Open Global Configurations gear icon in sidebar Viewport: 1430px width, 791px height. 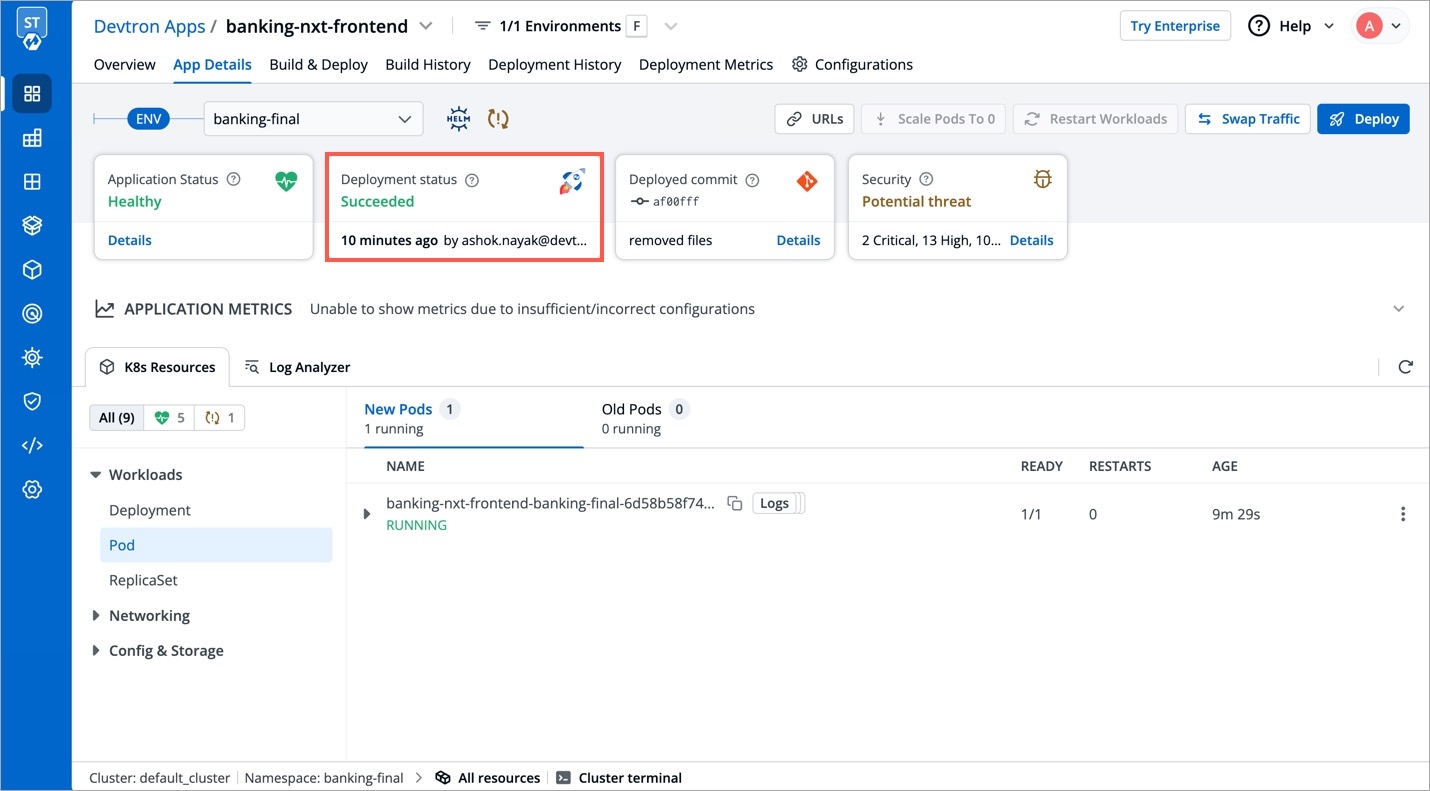(x=32, y=489)
